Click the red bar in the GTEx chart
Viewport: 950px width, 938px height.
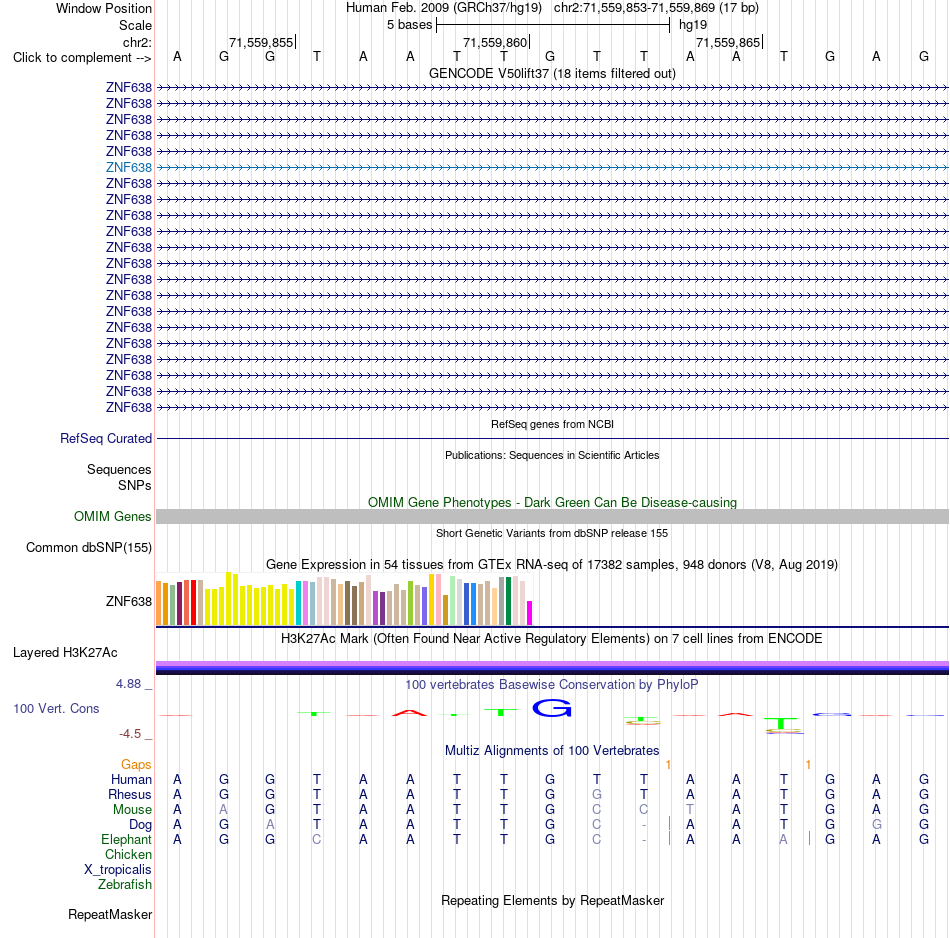point(194,602)
